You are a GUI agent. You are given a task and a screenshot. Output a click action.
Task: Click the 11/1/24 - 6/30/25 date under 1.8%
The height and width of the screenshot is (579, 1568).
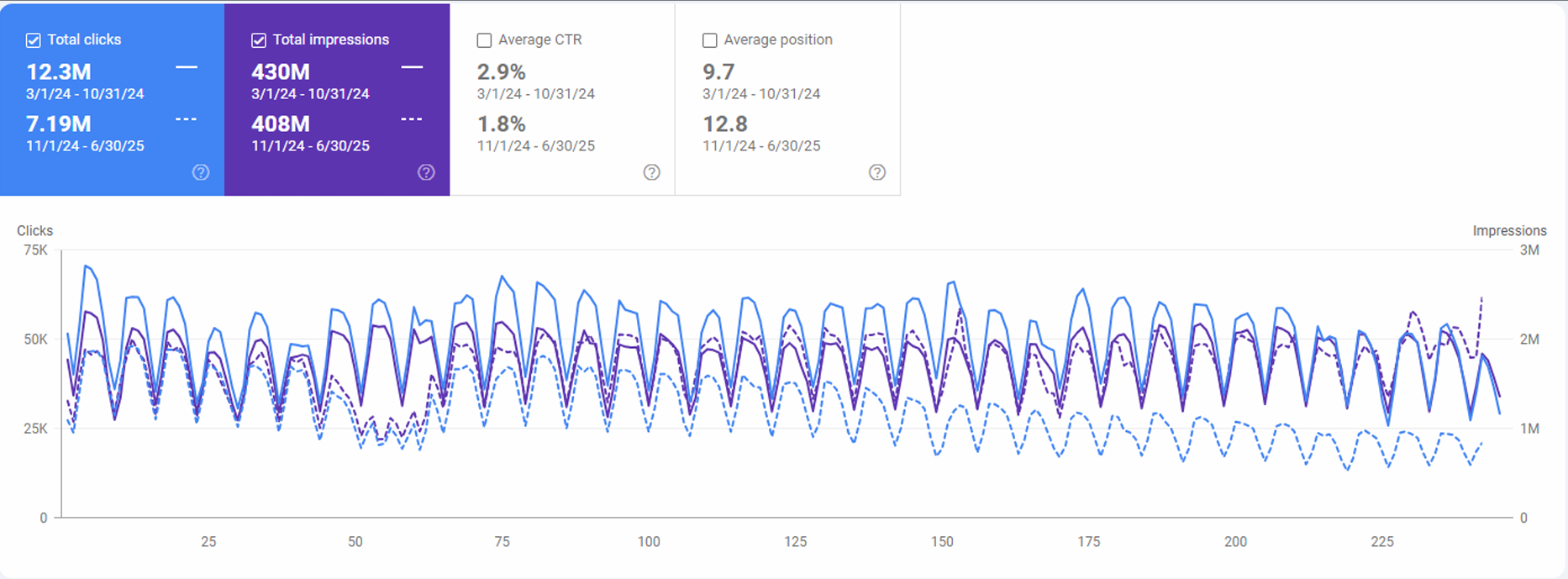536,146
